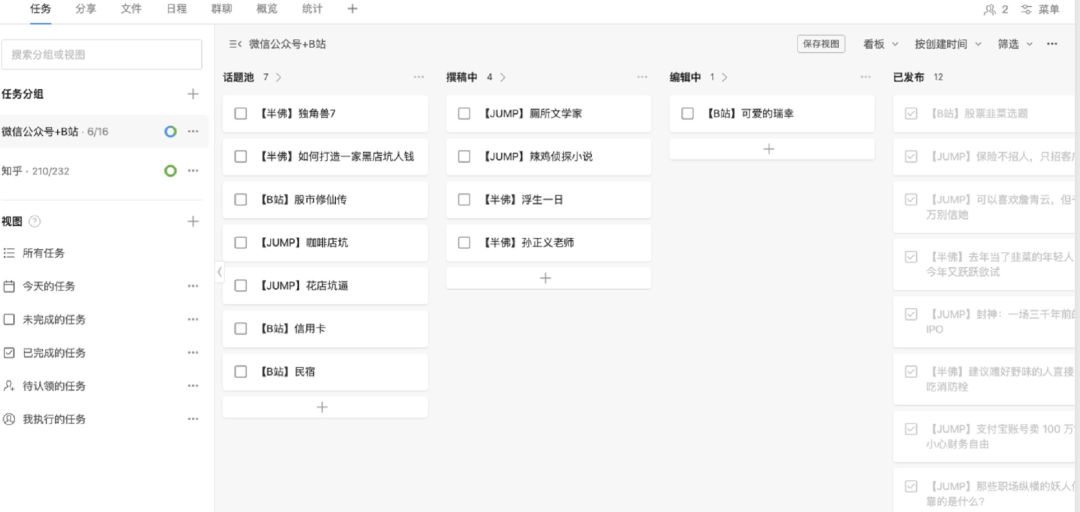Screen dimensions: 1080x512
Task: Open more options for 微信公众号+B站 group
Action: coord(193,132)
